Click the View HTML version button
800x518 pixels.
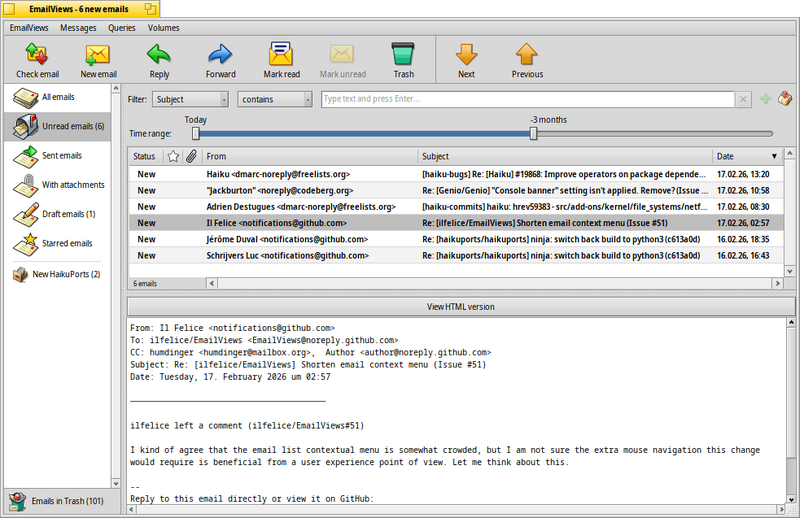(461, 307)
